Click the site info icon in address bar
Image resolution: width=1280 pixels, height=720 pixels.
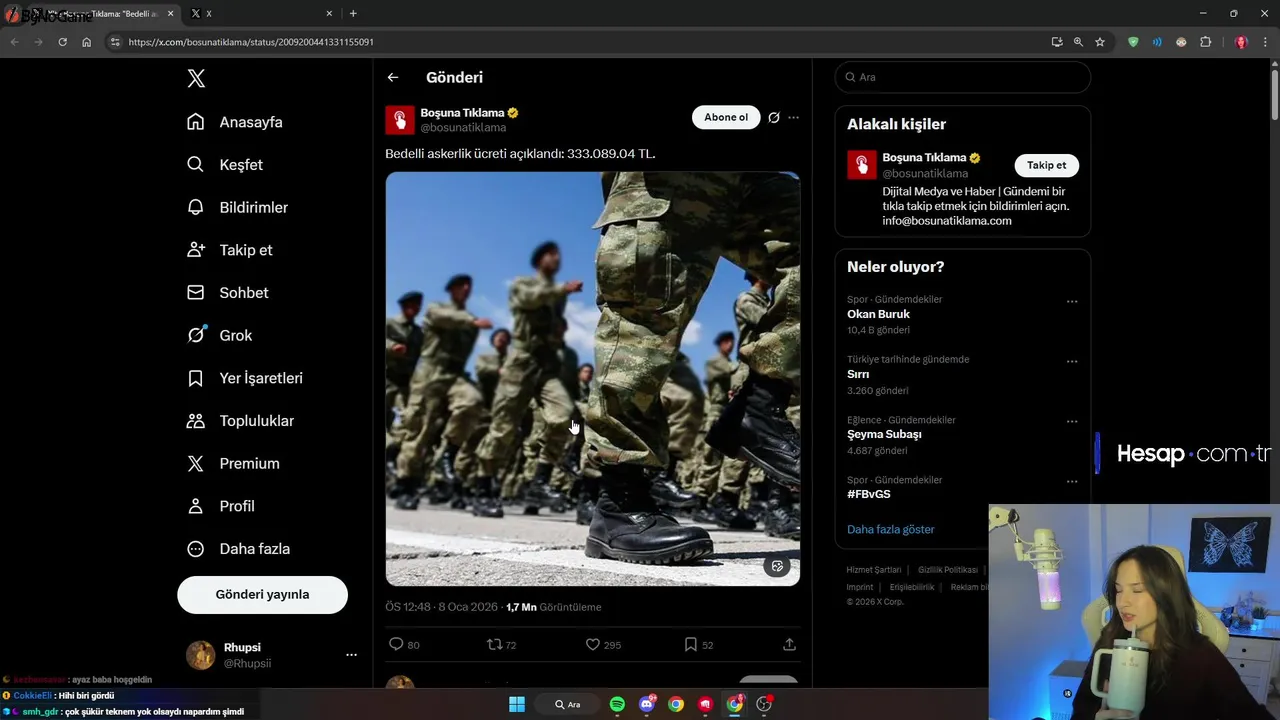(x=115, y=42)
